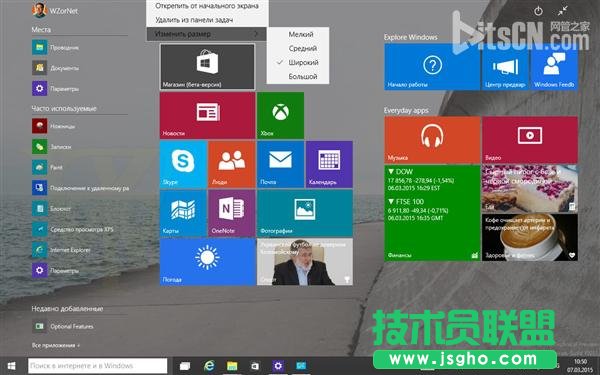Open Optional Features in recently added
Viewport: 600px width, 375px height.
(64, 326)
